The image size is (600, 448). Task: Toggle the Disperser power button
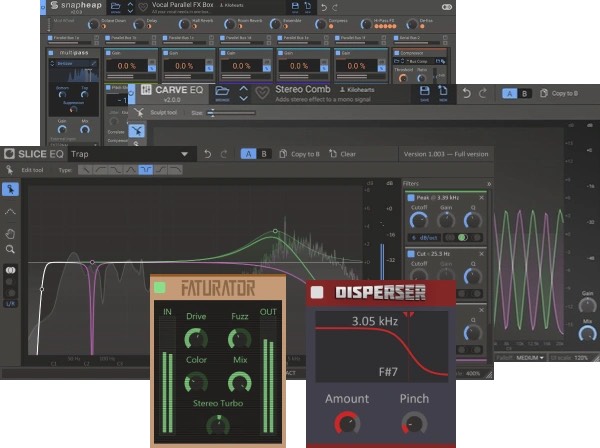(x=317, y=292)
